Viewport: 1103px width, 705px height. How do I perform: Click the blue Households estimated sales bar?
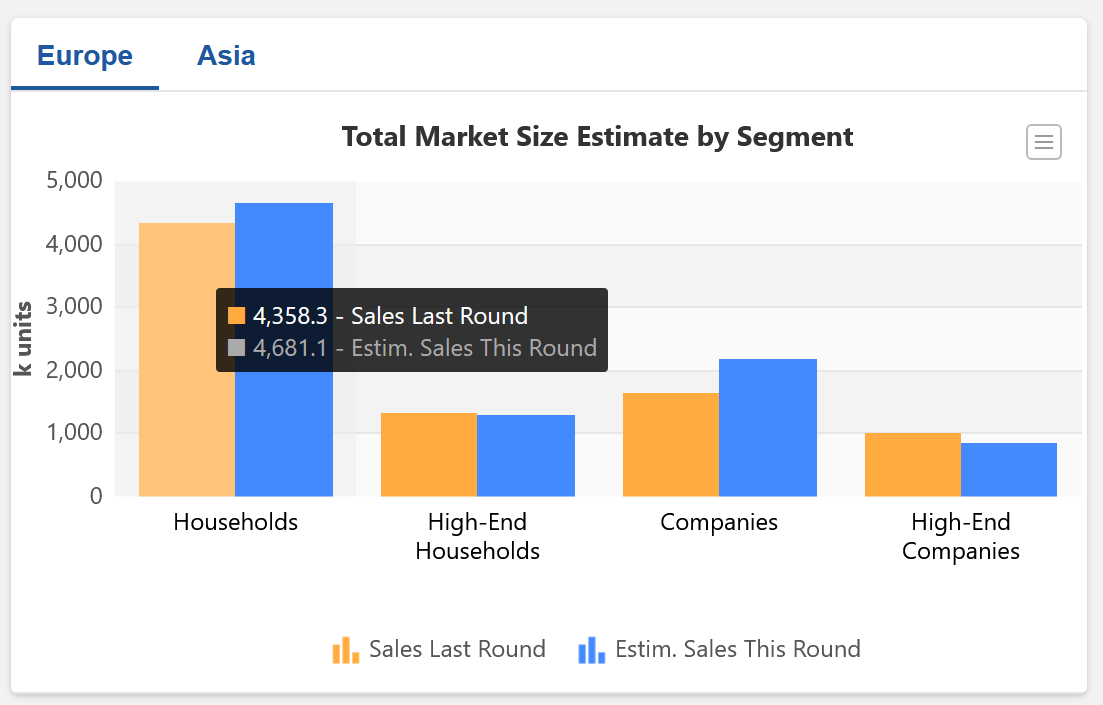(284, 250)
